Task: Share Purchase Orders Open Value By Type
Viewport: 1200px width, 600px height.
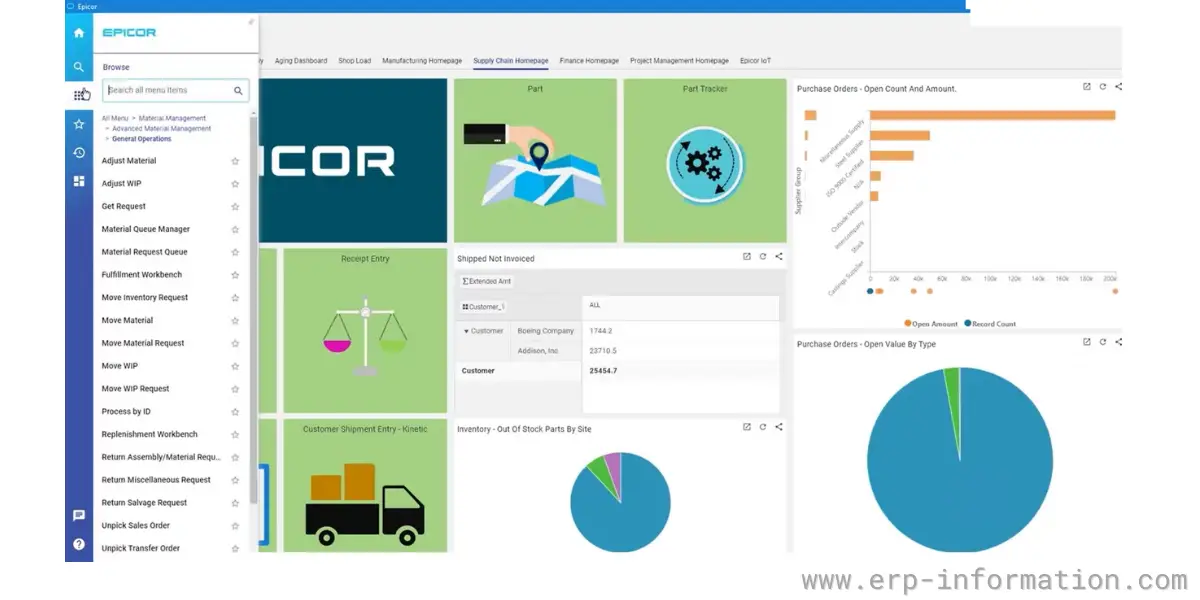Action: pos(1119,342)
